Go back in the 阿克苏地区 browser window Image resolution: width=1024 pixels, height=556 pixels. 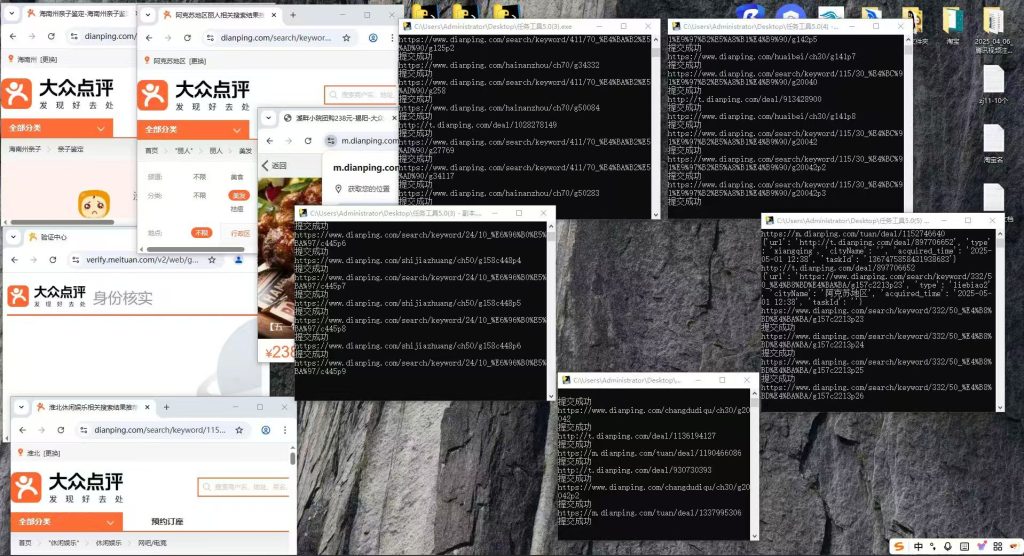(x=150, y=38)
